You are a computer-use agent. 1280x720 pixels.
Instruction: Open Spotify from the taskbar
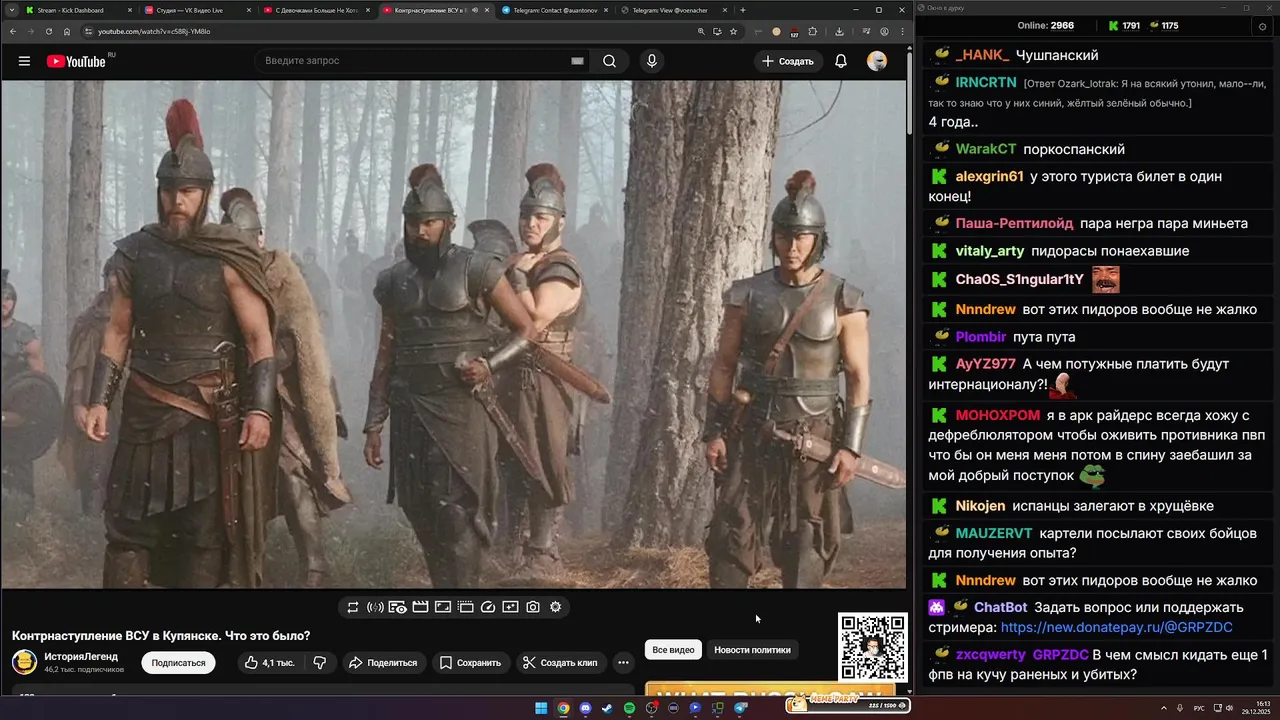pyautogui.click(x=629, y=708)
